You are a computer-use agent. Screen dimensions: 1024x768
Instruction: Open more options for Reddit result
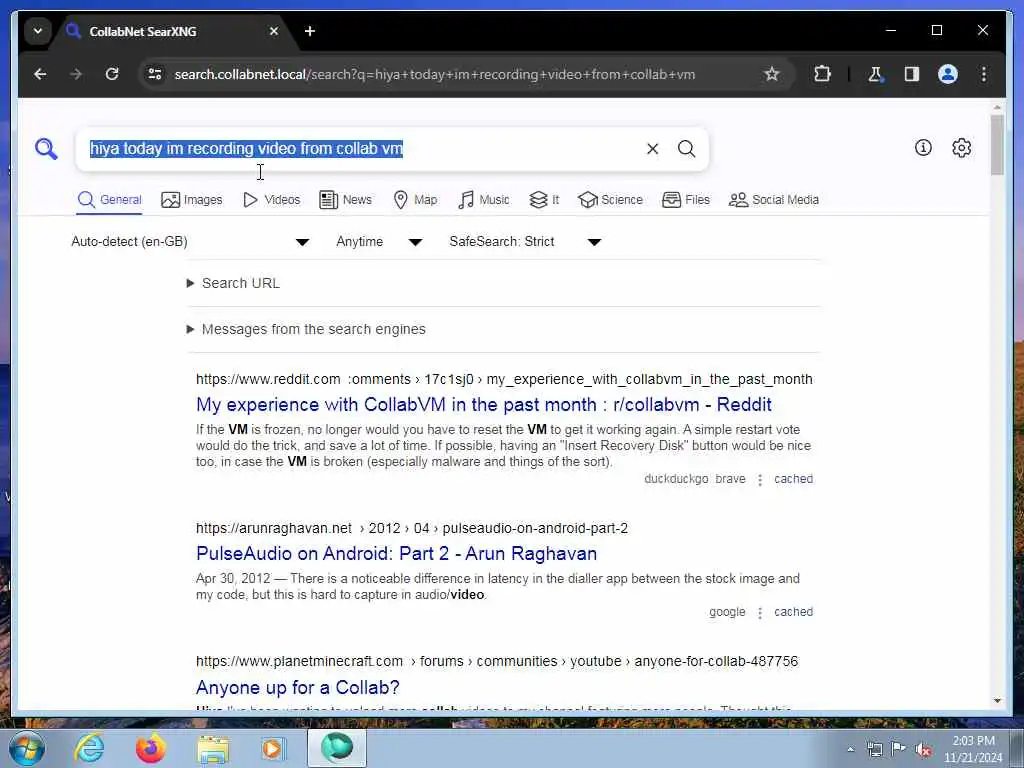click(760, 480)
